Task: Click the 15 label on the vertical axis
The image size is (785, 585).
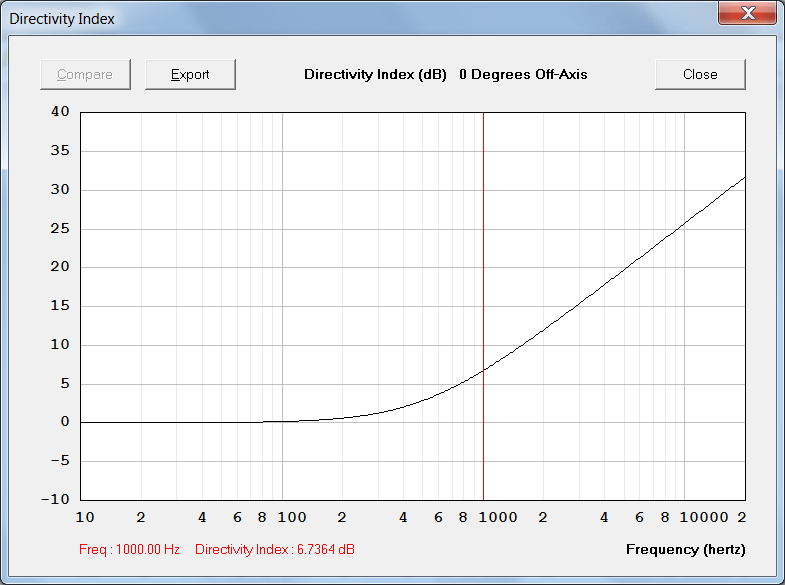Action: (60, 305)
